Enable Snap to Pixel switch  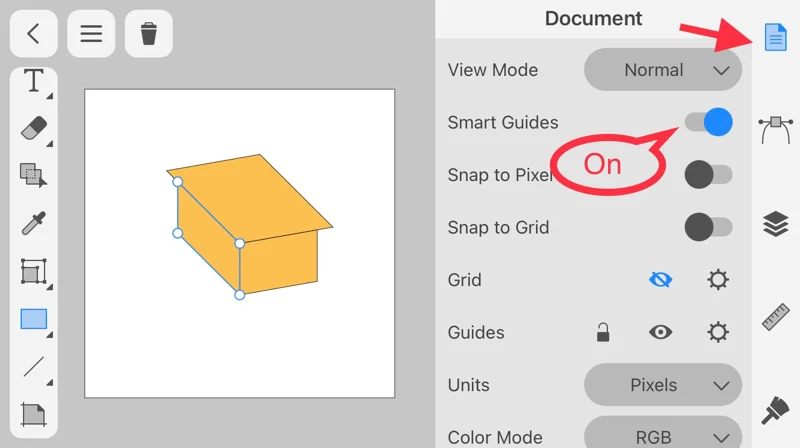[x=708, y=175]
